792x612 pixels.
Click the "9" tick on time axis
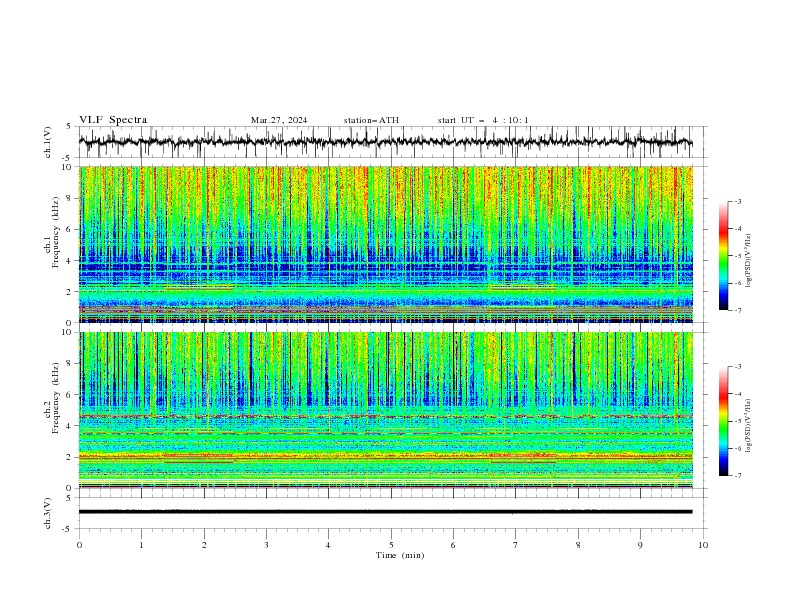click(x=640, y=545)
